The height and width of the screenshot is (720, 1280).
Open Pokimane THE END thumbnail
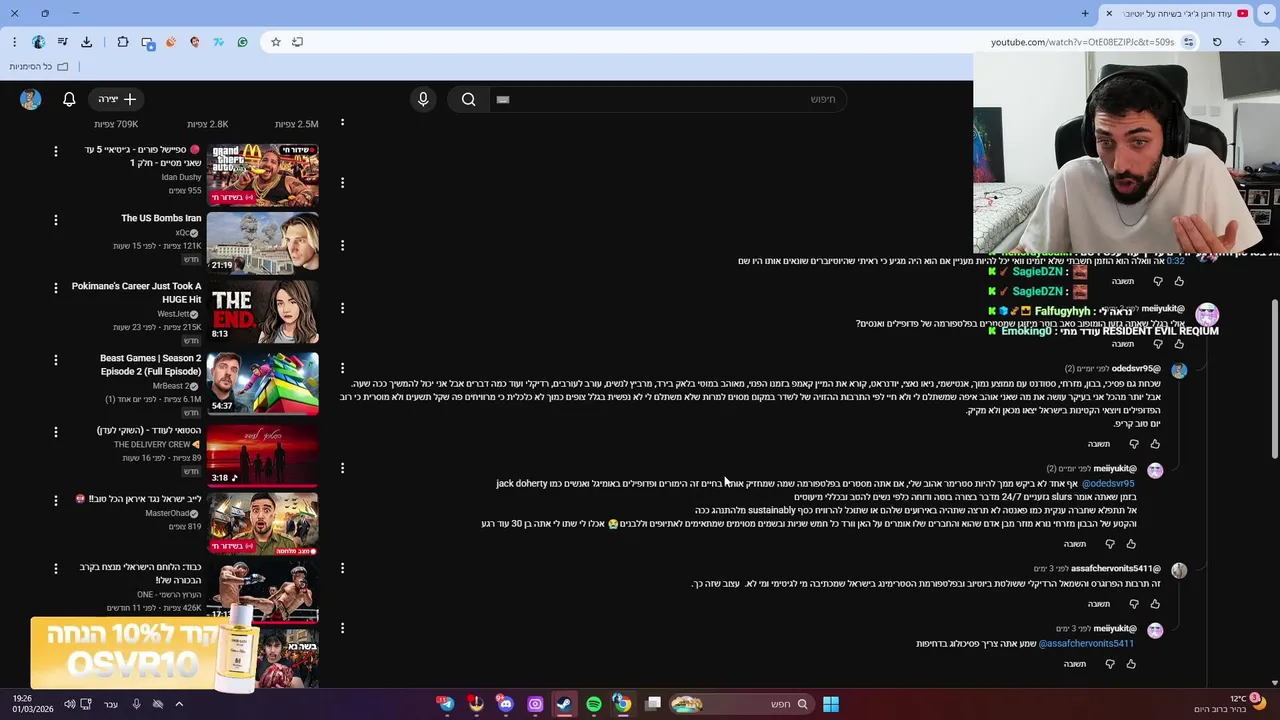click(263, 310)
